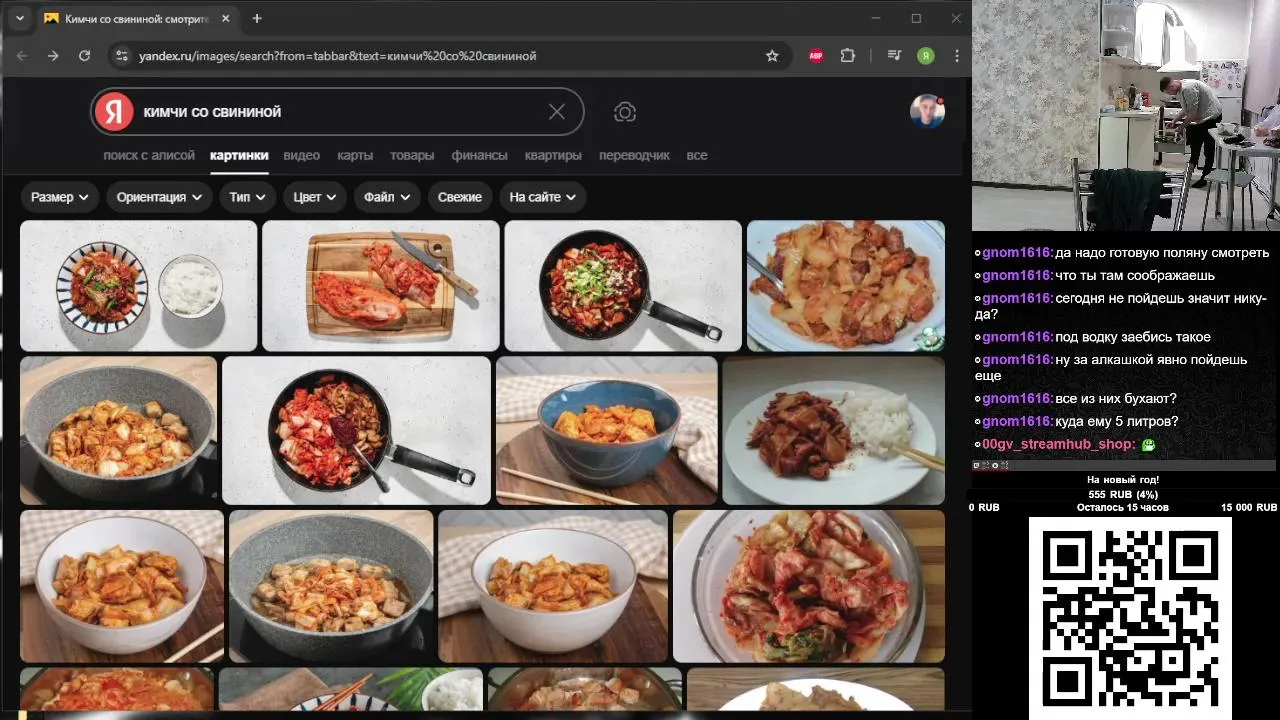Image resolution: width=1280 pixels, height=720 pixels.
Task: Open image of kimchi plate with rice bowl
Action: tap(139, 286)
